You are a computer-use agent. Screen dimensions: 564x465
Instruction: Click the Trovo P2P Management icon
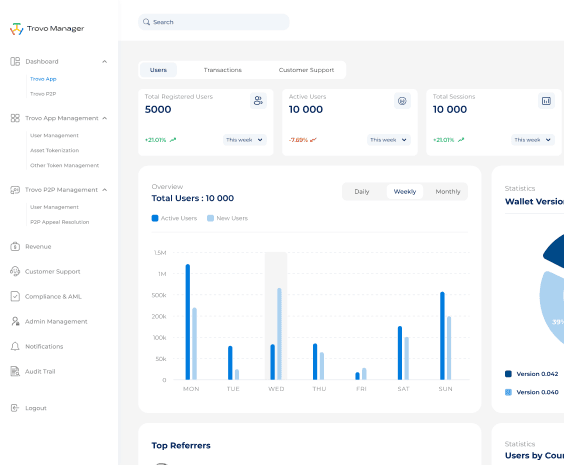15,190
